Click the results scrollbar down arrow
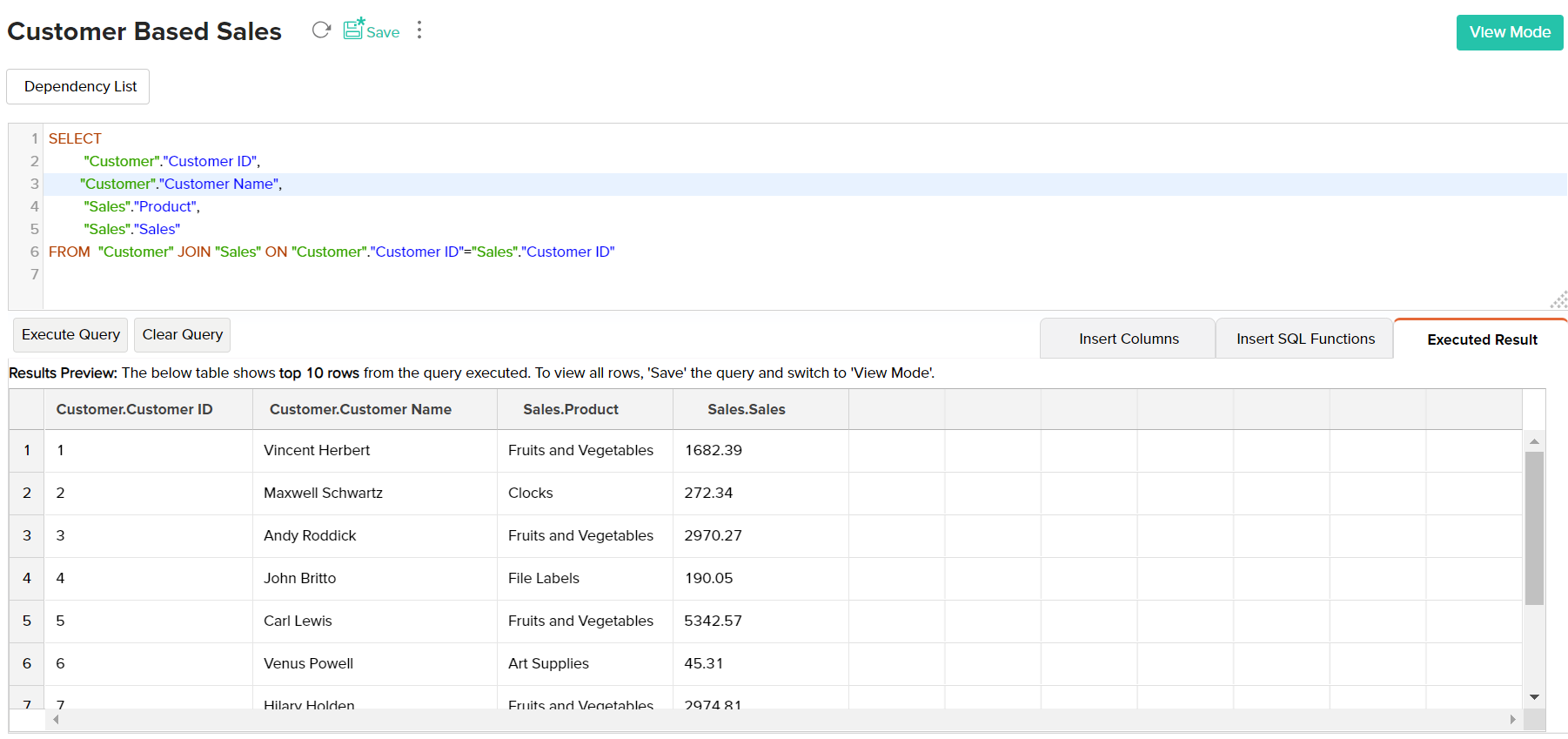 1534,697
